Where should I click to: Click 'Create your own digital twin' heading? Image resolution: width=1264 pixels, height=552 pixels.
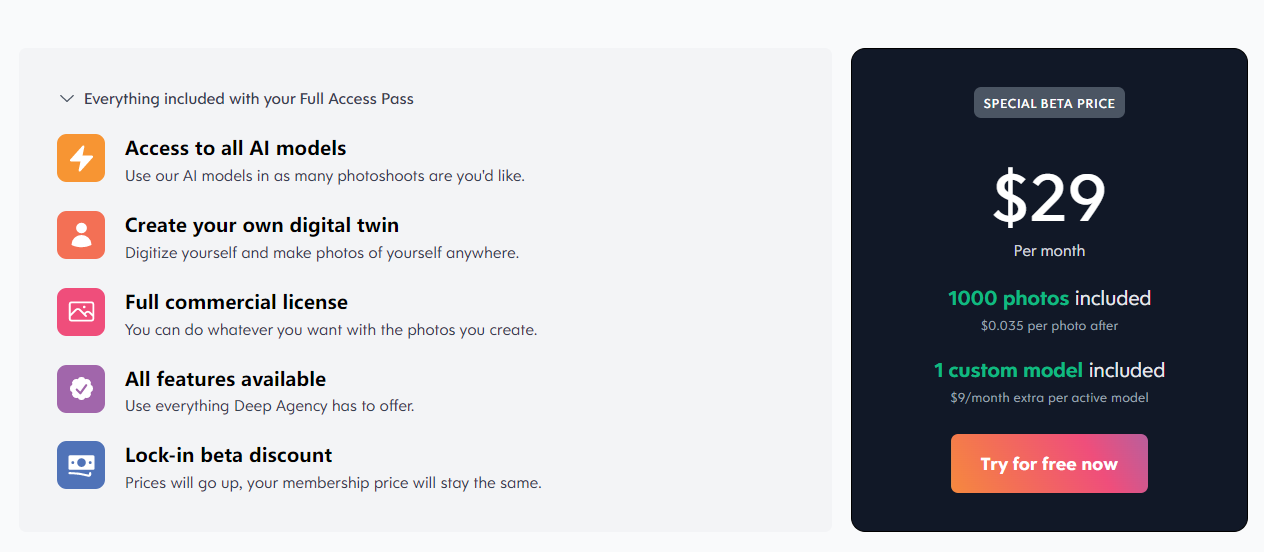pyautogui.click(x=261, y=225)
